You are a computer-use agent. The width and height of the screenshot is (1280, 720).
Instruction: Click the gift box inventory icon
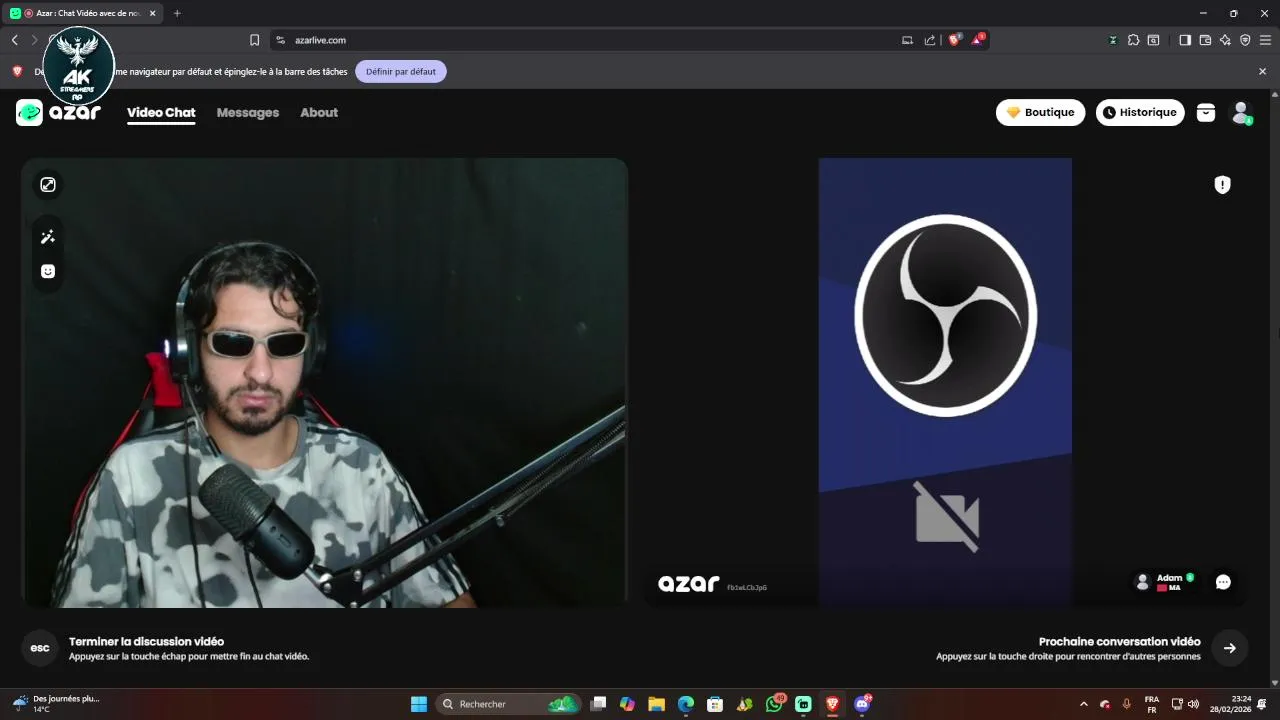[1206, 112]
